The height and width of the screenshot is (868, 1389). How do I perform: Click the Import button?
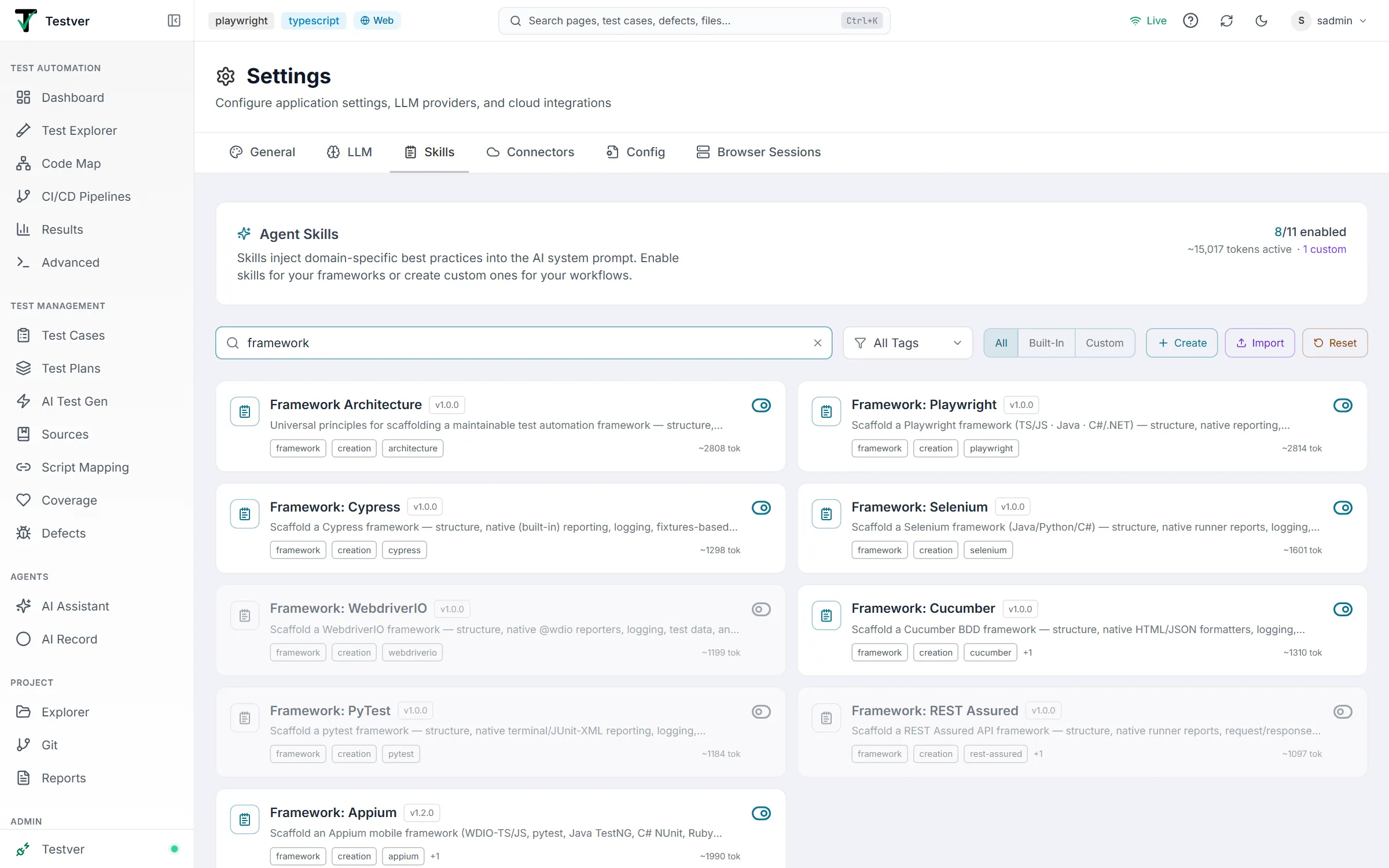(1260, 343)
